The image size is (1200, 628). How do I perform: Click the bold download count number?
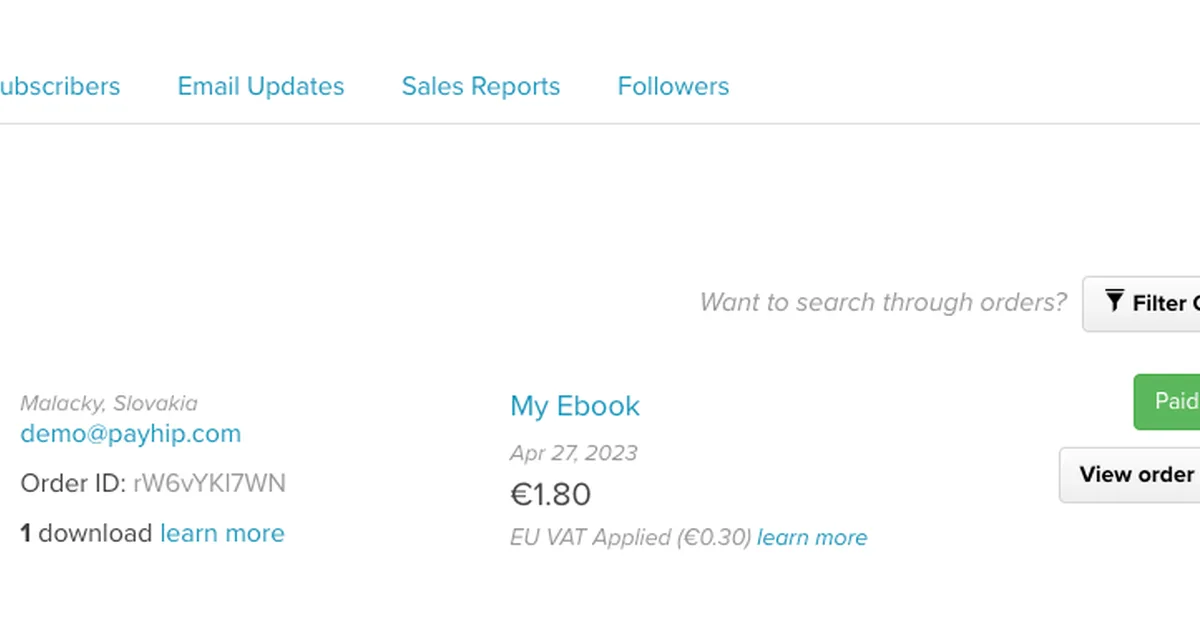(26, 534)
